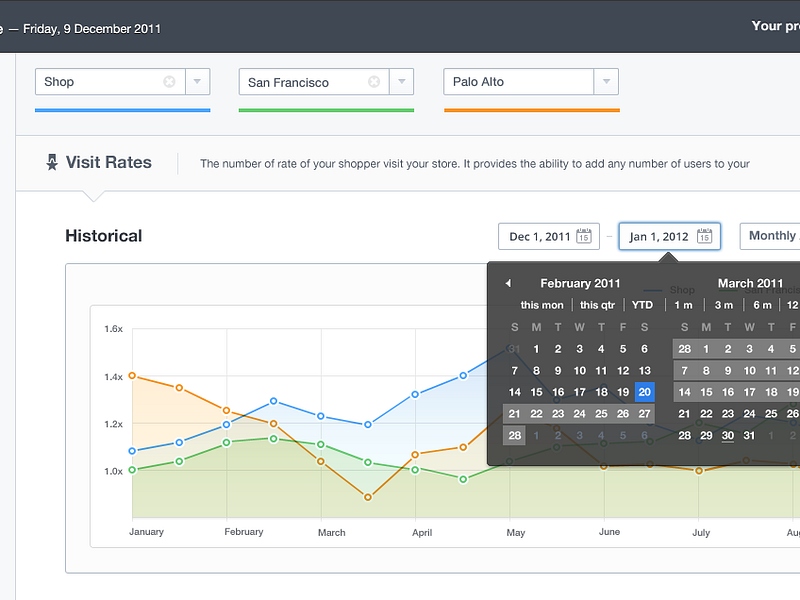This screenshot has height=600, width=800.
Task: Select the YTD quick range option
Action: pyautogui.click(x=640, y=304)
